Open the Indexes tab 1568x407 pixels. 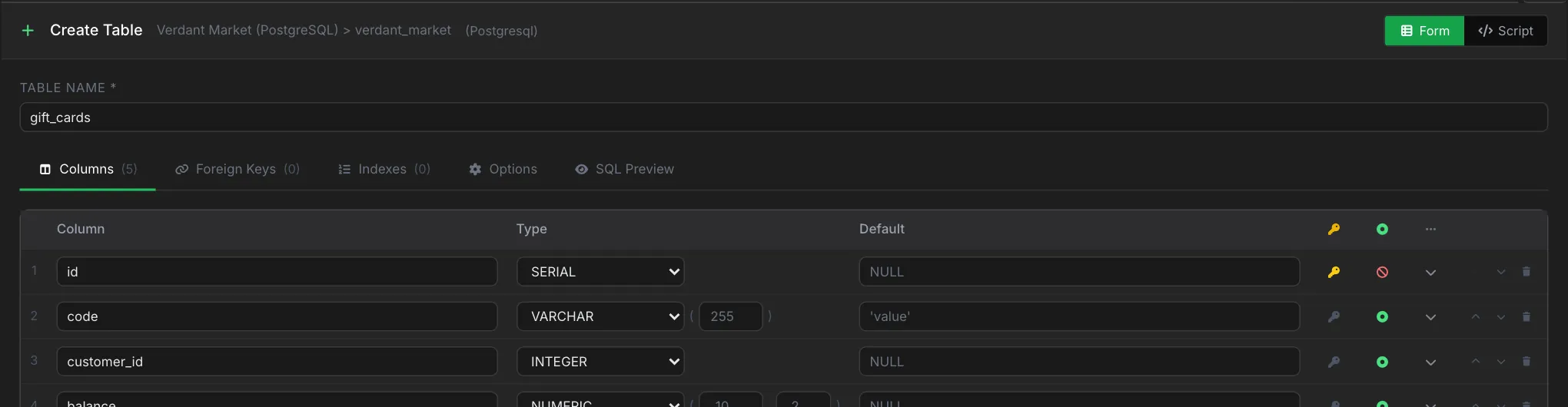(x=384, y=169)
